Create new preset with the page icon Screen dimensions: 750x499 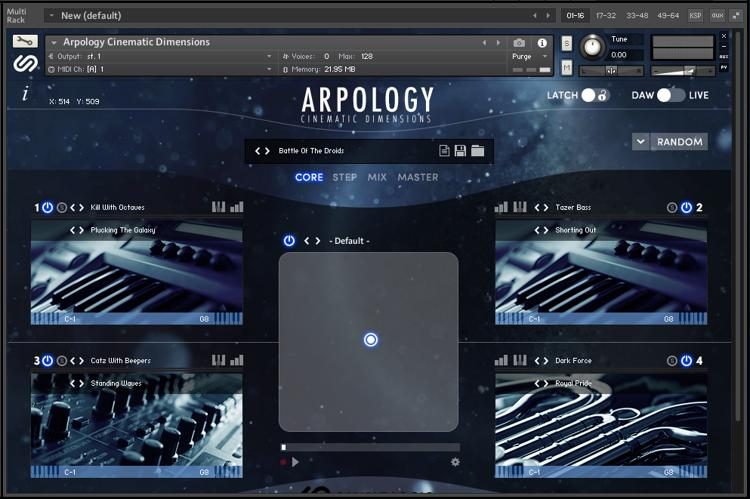(444, 151)
